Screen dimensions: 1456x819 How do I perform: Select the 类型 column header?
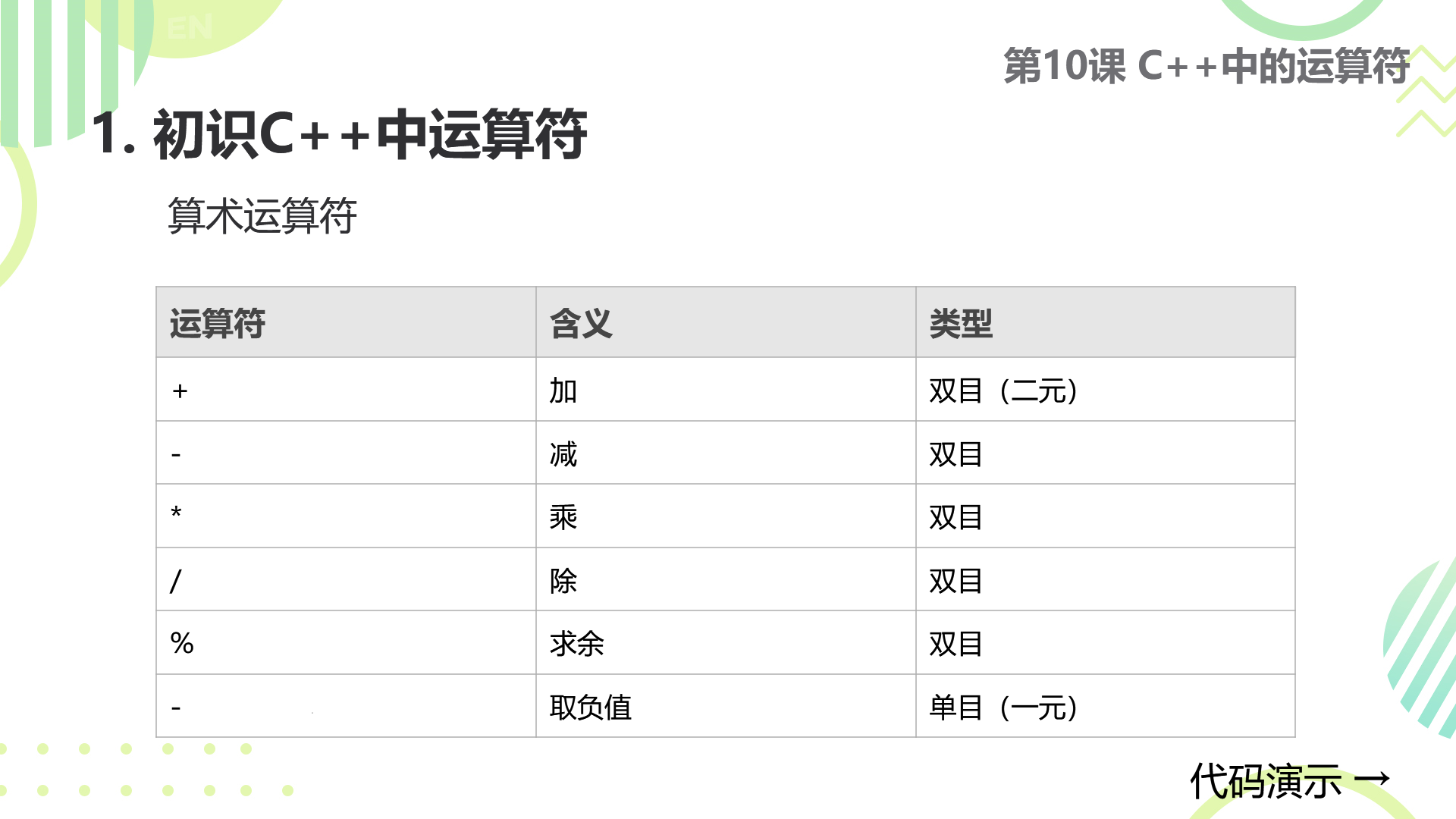coord(1106,322)
